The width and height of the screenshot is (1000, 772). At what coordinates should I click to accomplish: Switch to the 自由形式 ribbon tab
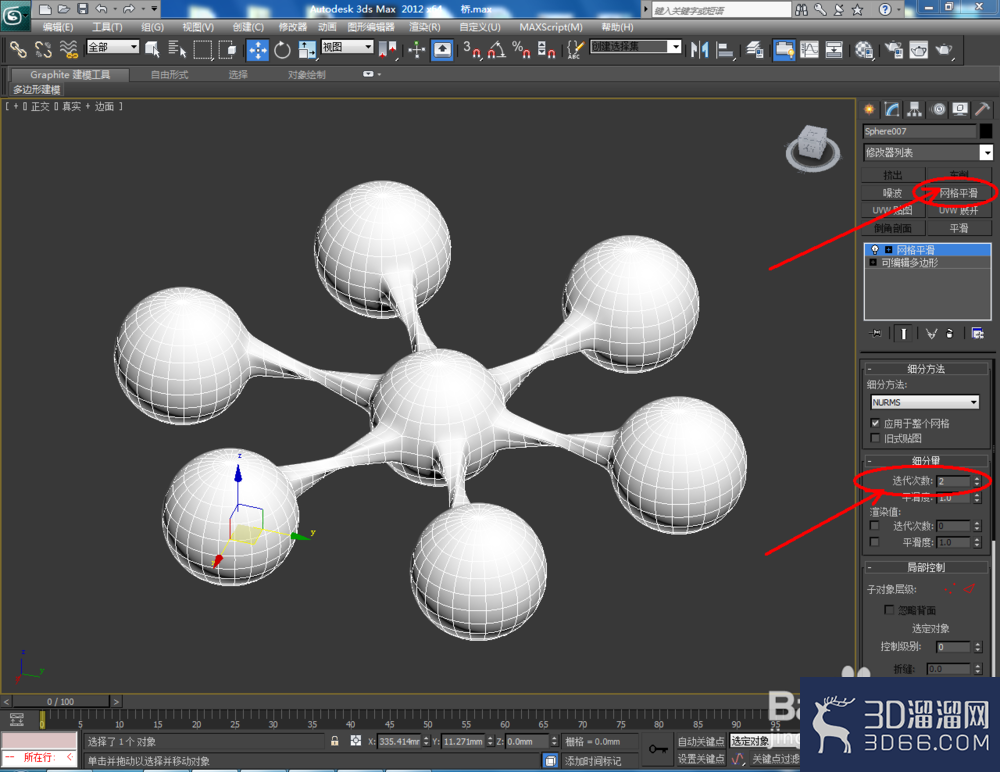click(x=170, y=75)
